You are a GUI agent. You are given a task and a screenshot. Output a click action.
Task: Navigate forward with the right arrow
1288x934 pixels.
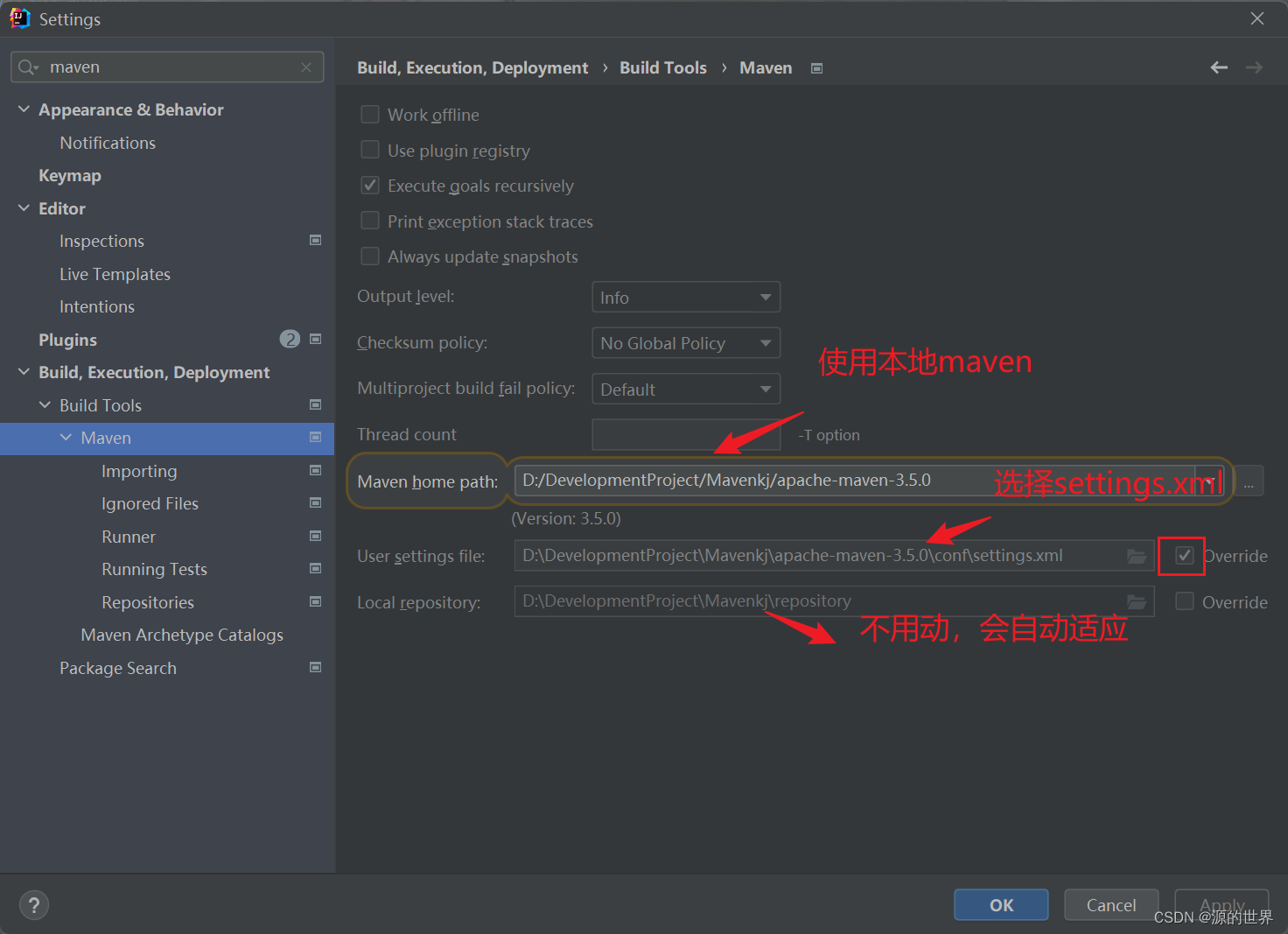(x=1254, y=67)
